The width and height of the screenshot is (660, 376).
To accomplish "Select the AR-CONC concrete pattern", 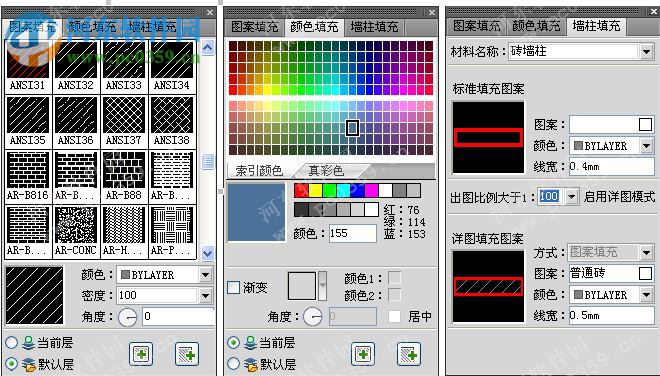I will click(76, 232).
